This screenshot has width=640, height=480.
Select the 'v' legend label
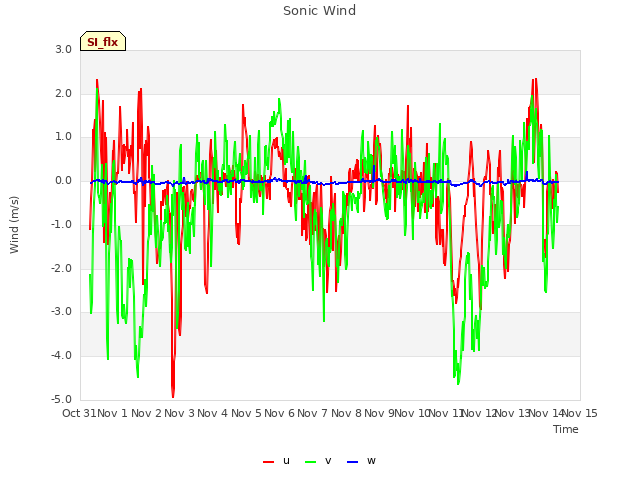click(x=328, y=461)
